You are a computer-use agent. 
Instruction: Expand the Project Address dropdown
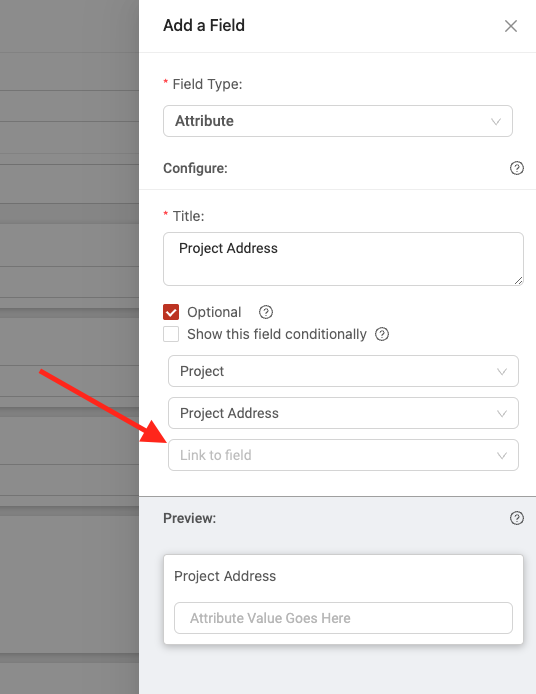point(343,413)
